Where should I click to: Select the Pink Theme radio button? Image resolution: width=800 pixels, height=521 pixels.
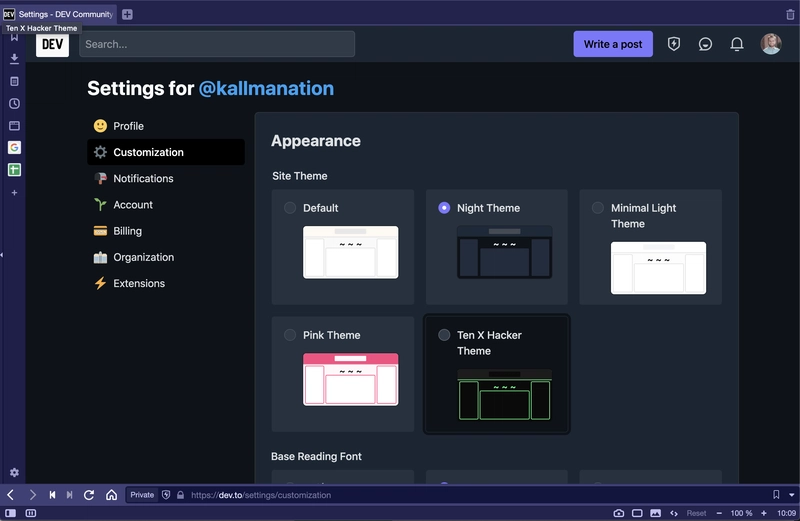coord(290,335)
